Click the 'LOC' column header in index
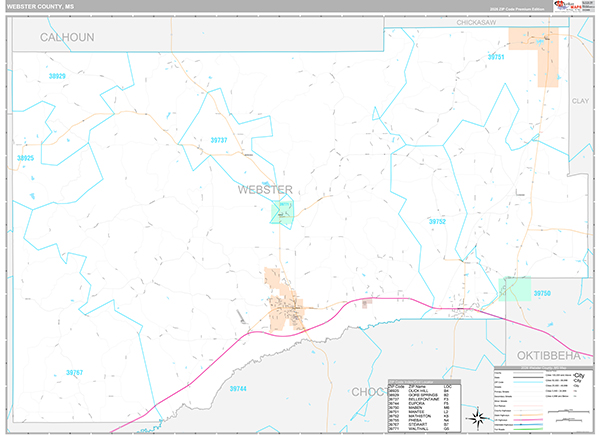 [x=448, y=387]
